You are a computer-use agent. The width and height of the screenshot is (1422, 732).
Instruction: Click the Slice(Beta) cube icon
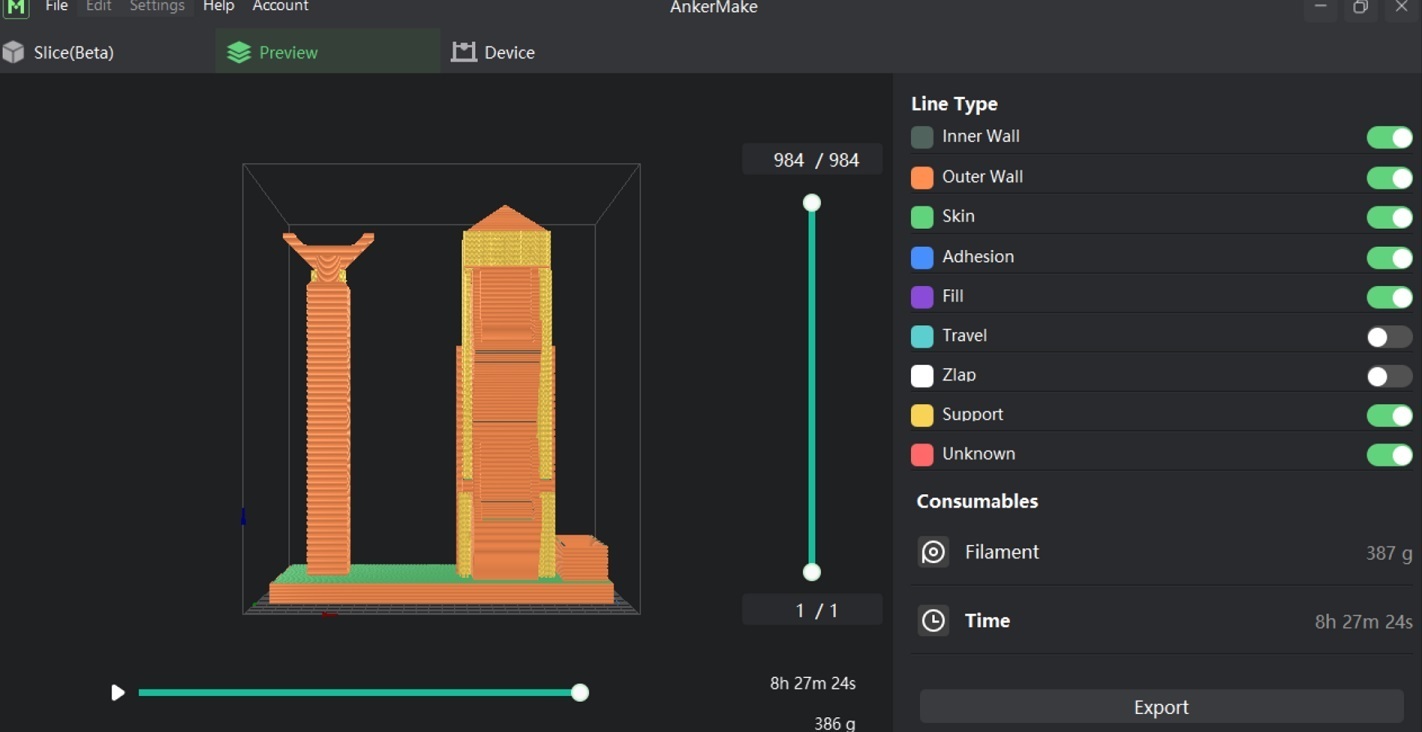pyautogui.click(x=13, y=52)
